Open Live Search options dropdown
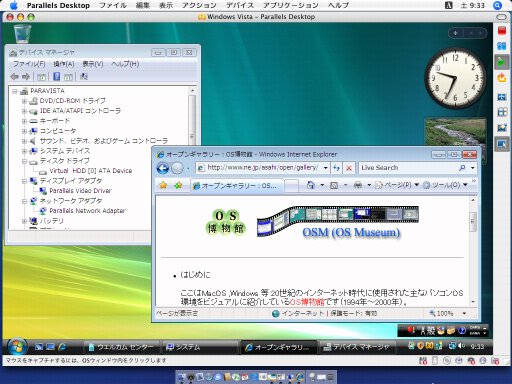This screenshot has width=512, height=384. pyautogui.click(x=472, y=168)
